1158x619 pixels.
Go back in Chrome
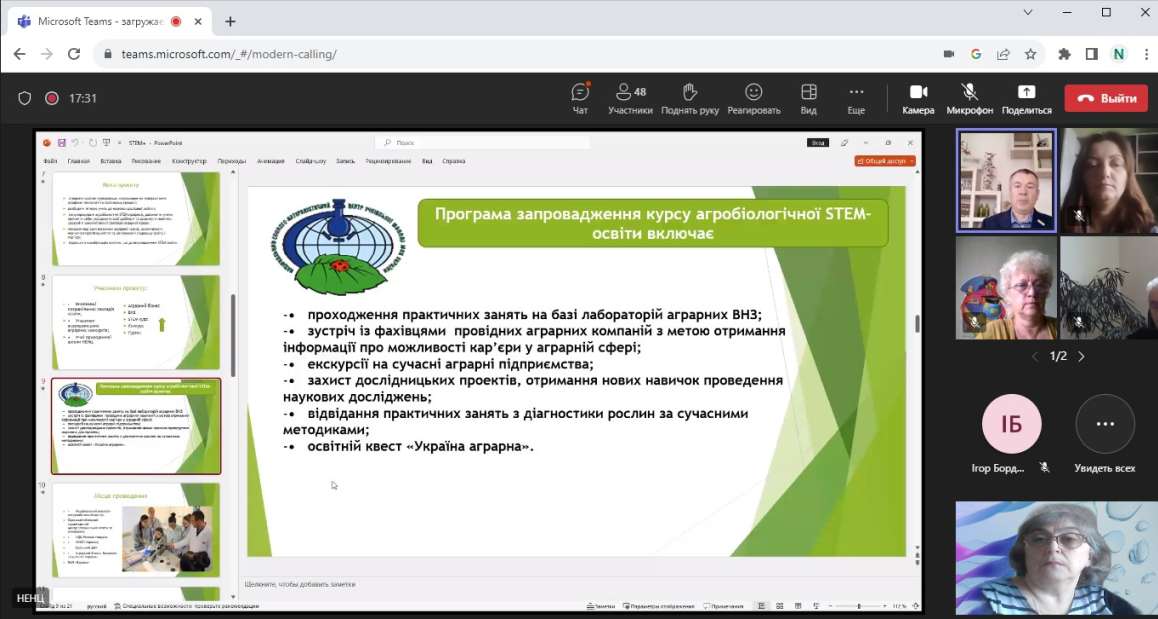click(x=19, y=54)
